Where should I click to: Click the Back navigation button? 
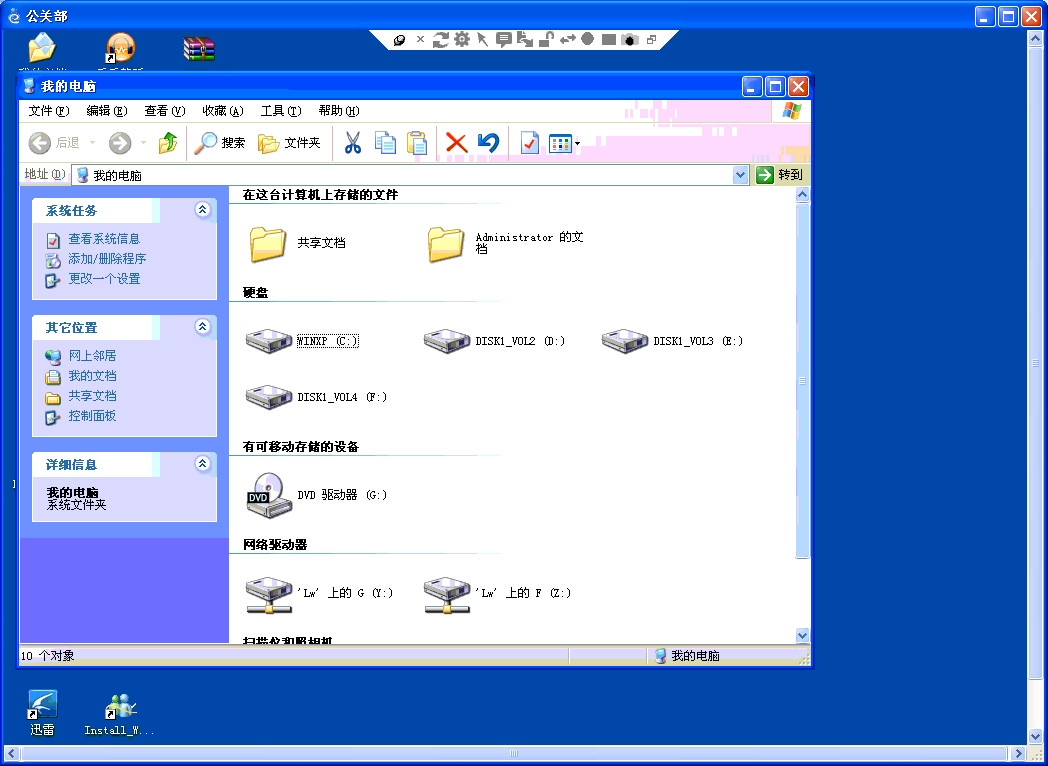[x=54, y=142]
